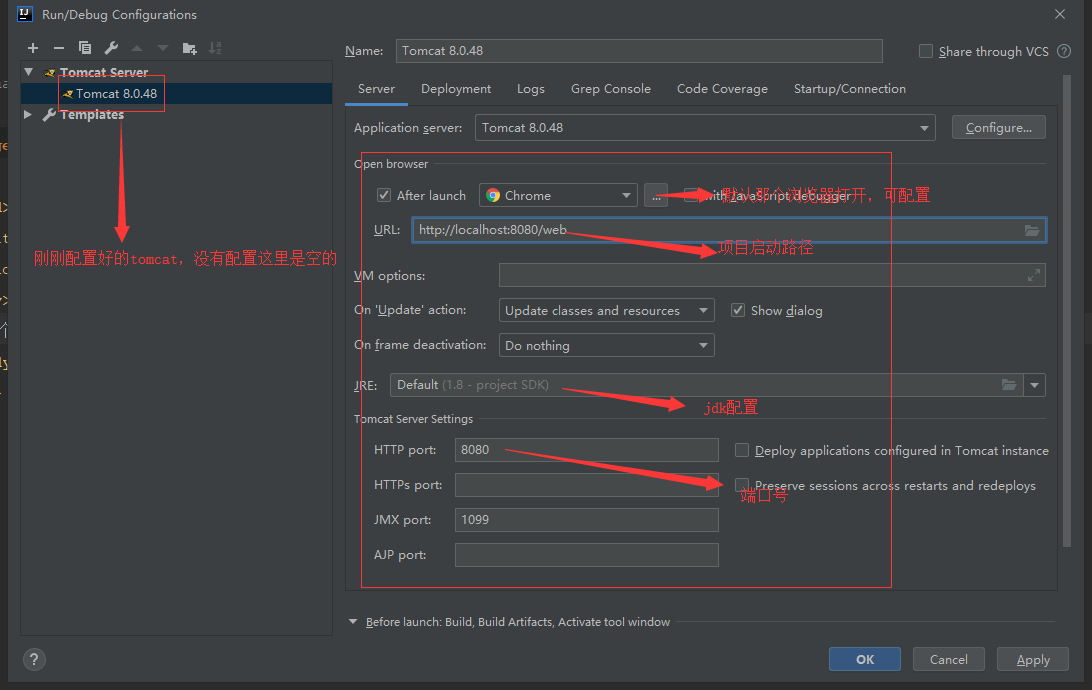
Task: Click the Configure... button
Action: [999, 128]
